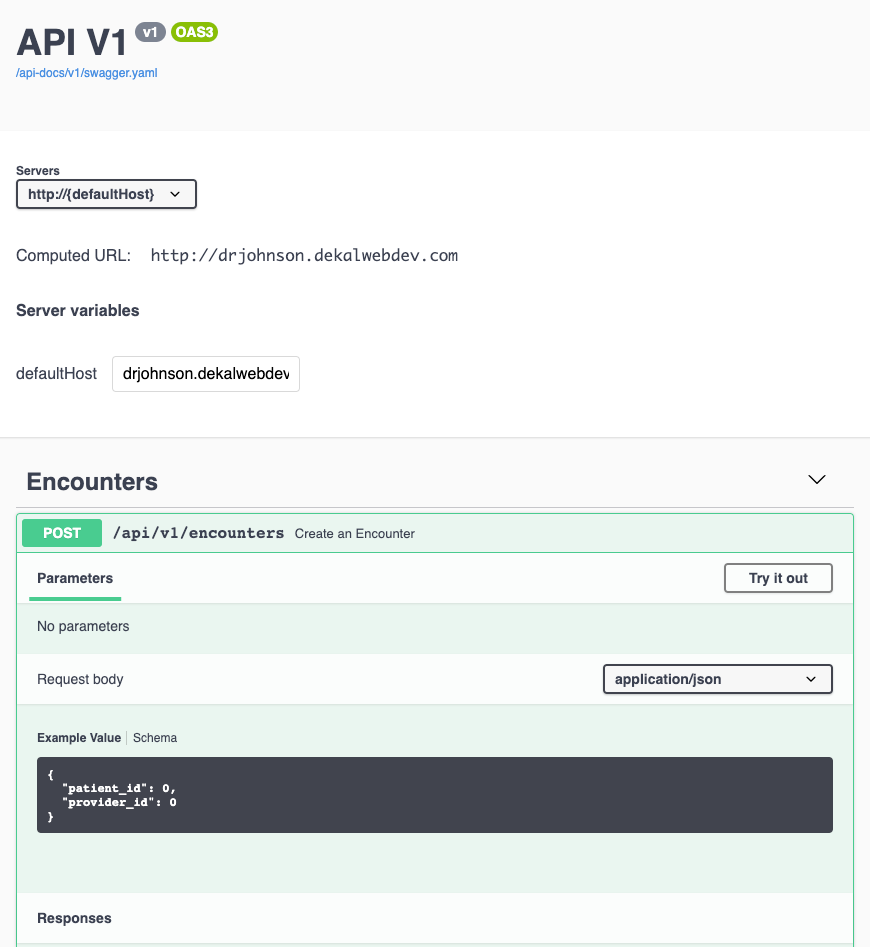Click the Responses section header
Image resolution: width=870 pixels, height=947 pixels.
coord(74,918)
